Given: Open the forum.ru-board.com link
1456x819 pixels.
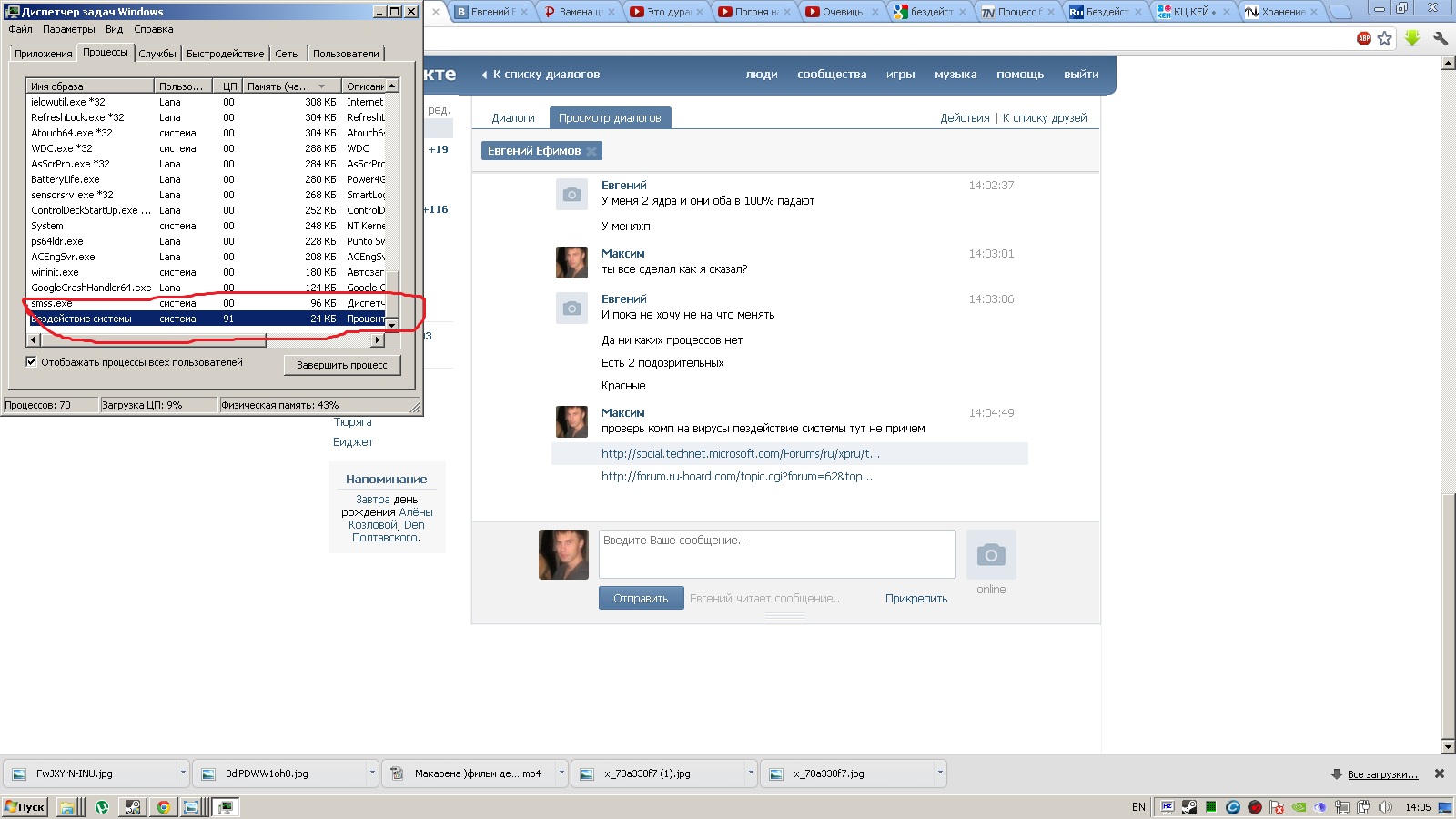Looking at the screenshot, I should [737, 476].
